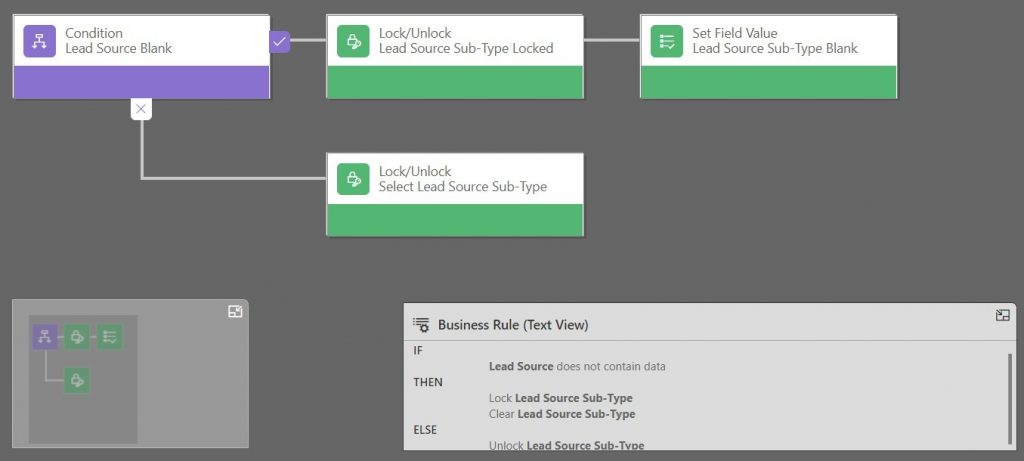The image size is (1024, 461).
Task: Click the purple Condition node icon
Action: tap(40, 41)
